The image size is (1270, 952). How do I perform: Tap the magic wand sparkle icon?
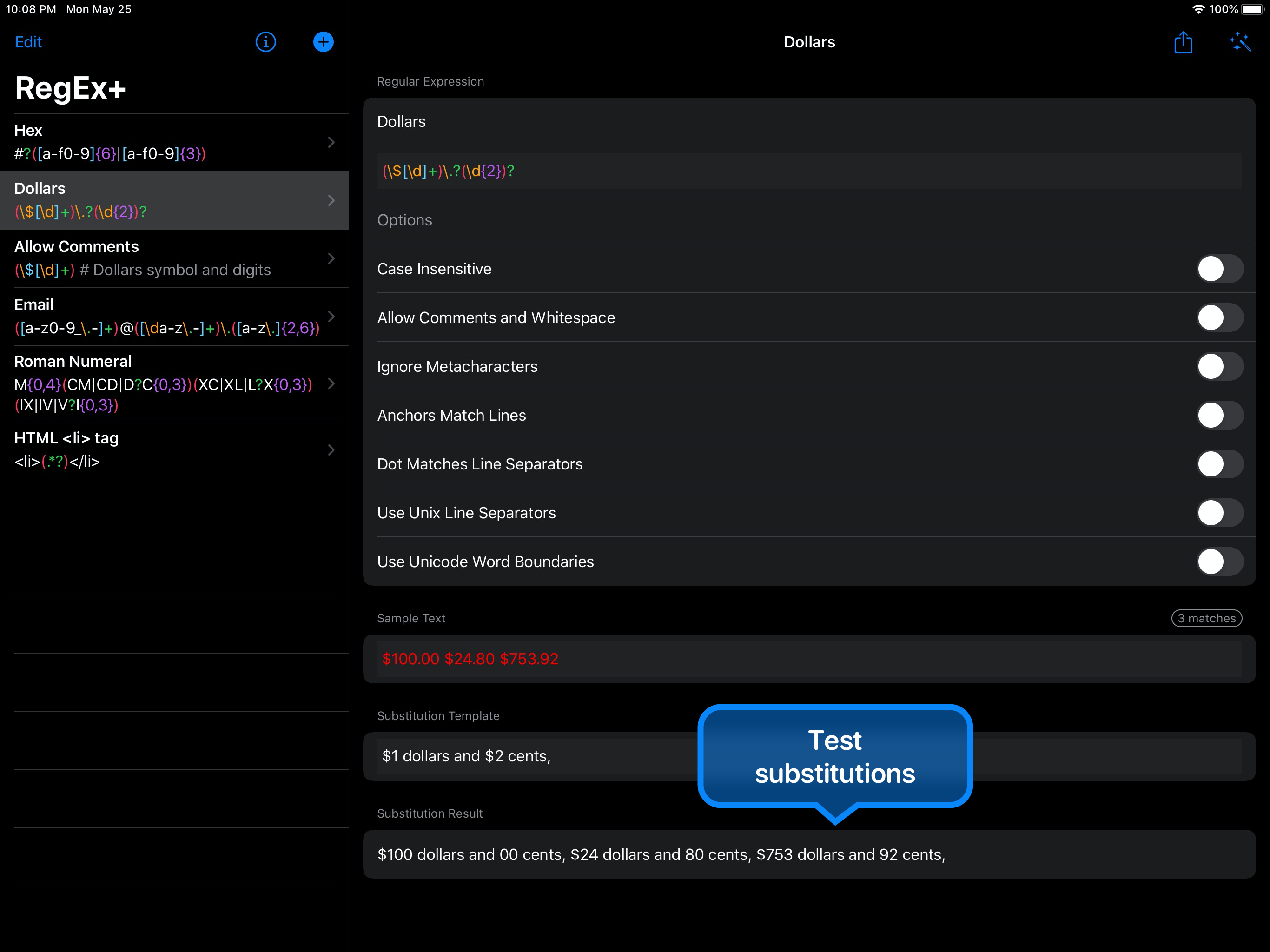click(1240, 42)
